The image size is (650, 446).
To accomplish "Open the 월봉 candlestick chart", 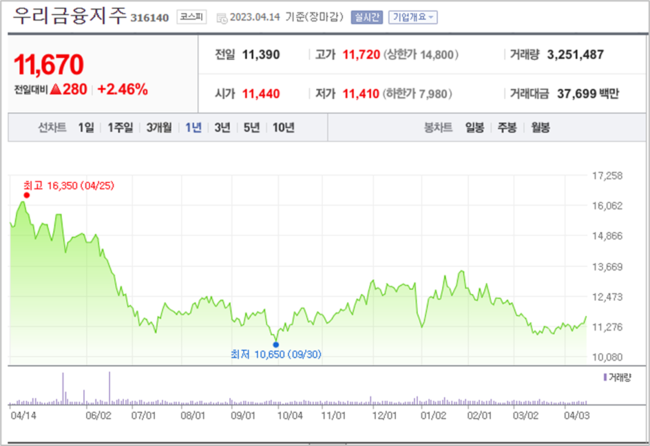I will pos(541,128).
